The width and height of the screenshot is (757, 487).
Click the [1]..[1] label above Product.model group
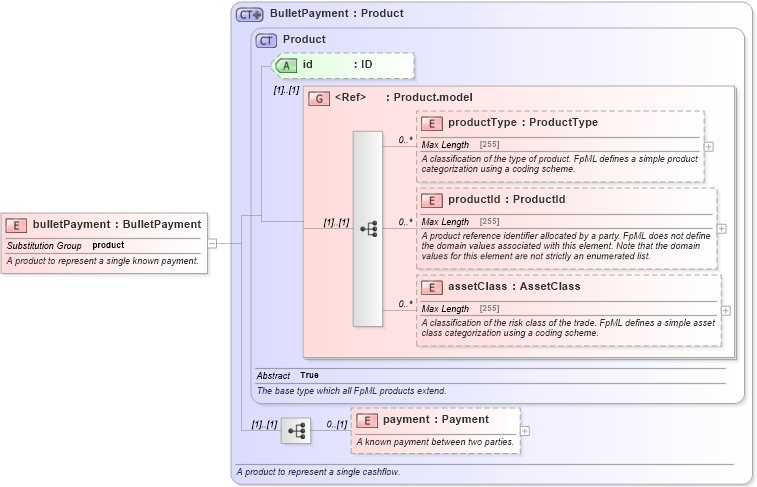[x=286, y=90]
